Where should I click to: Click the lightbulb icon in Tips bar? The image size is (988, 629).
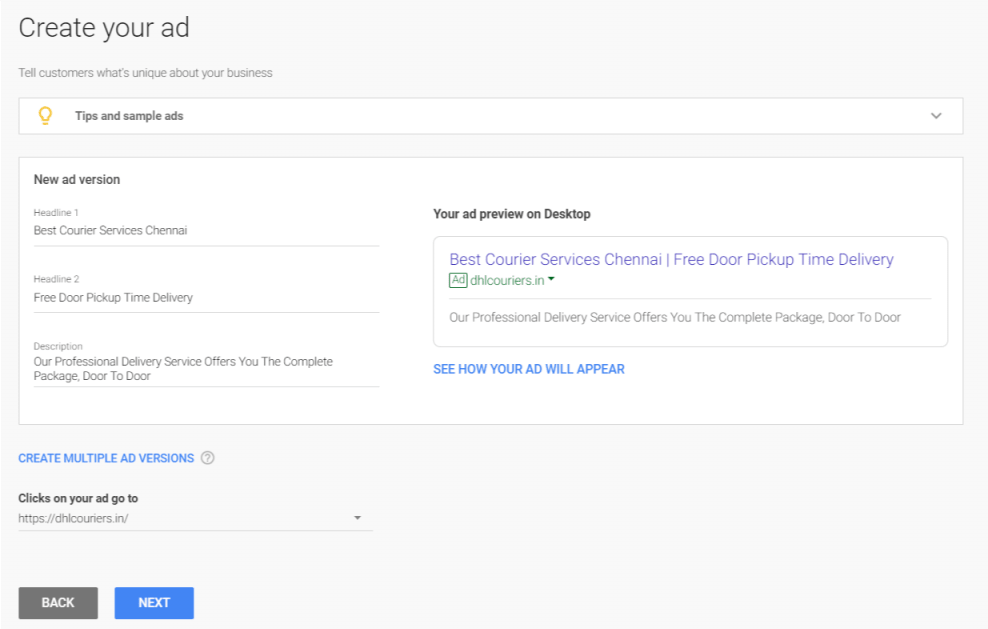click(44, 115)
